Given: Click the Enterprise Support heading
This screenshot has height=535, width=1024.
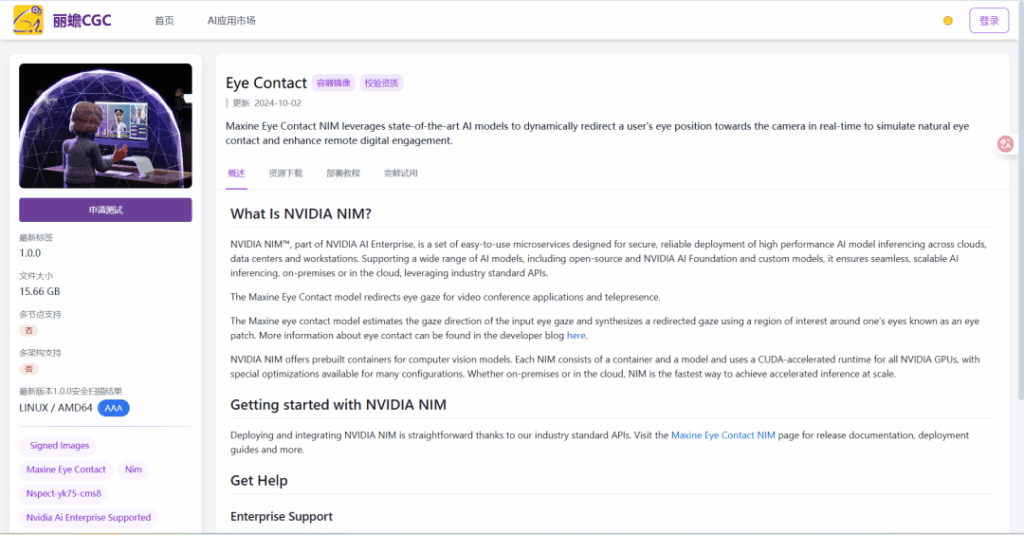Looking at the screenshot, I should click(281, 517).
